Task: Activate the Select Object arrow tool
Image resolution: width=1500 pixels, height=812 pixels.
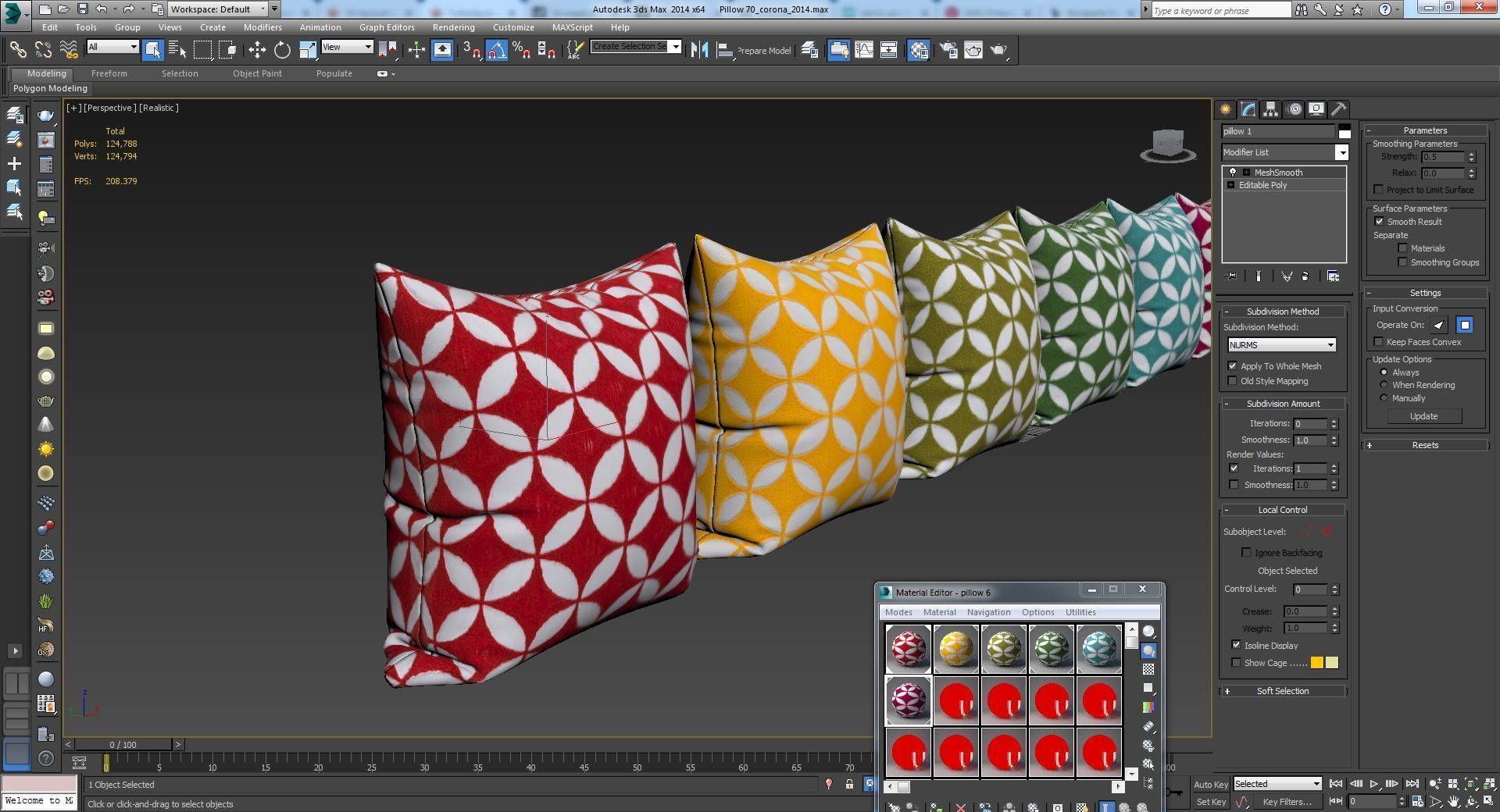Action: pos(152,50)
